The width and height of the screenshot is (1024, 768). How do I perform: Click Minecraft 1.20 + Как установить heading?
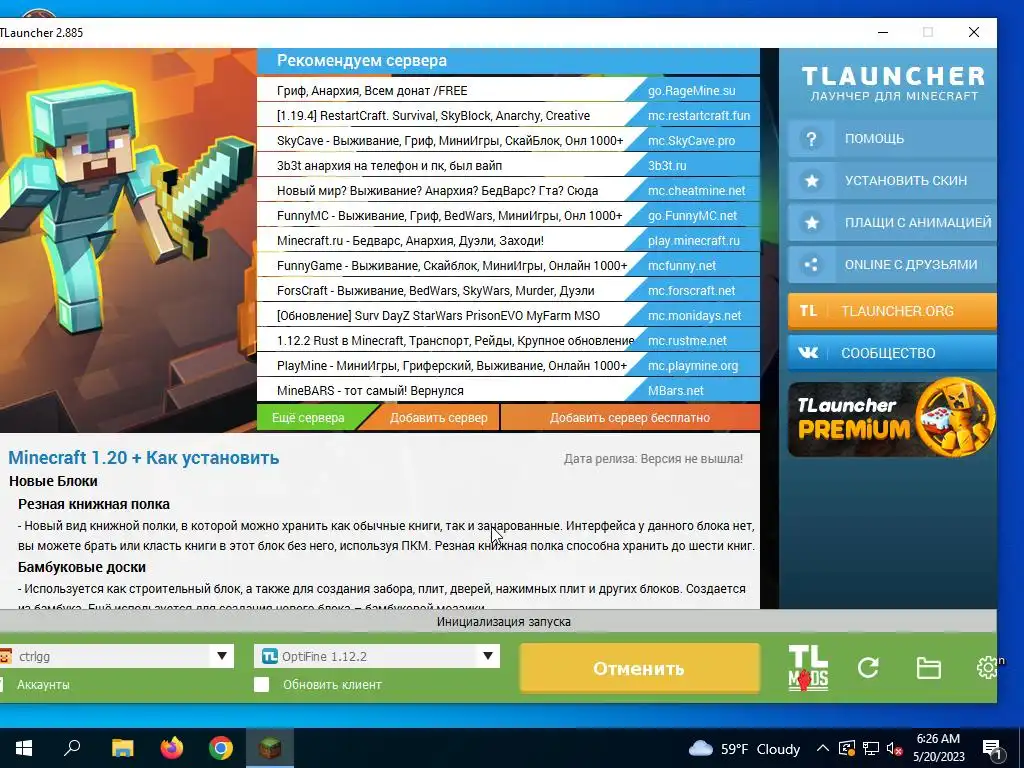pyautogui.click(x=144, y=458)
